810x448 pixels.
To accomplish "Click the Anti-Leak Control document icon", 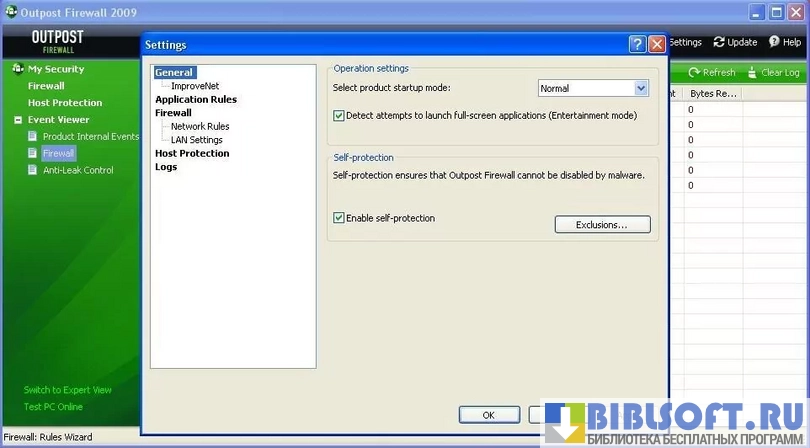I will (x=33, y=171).
